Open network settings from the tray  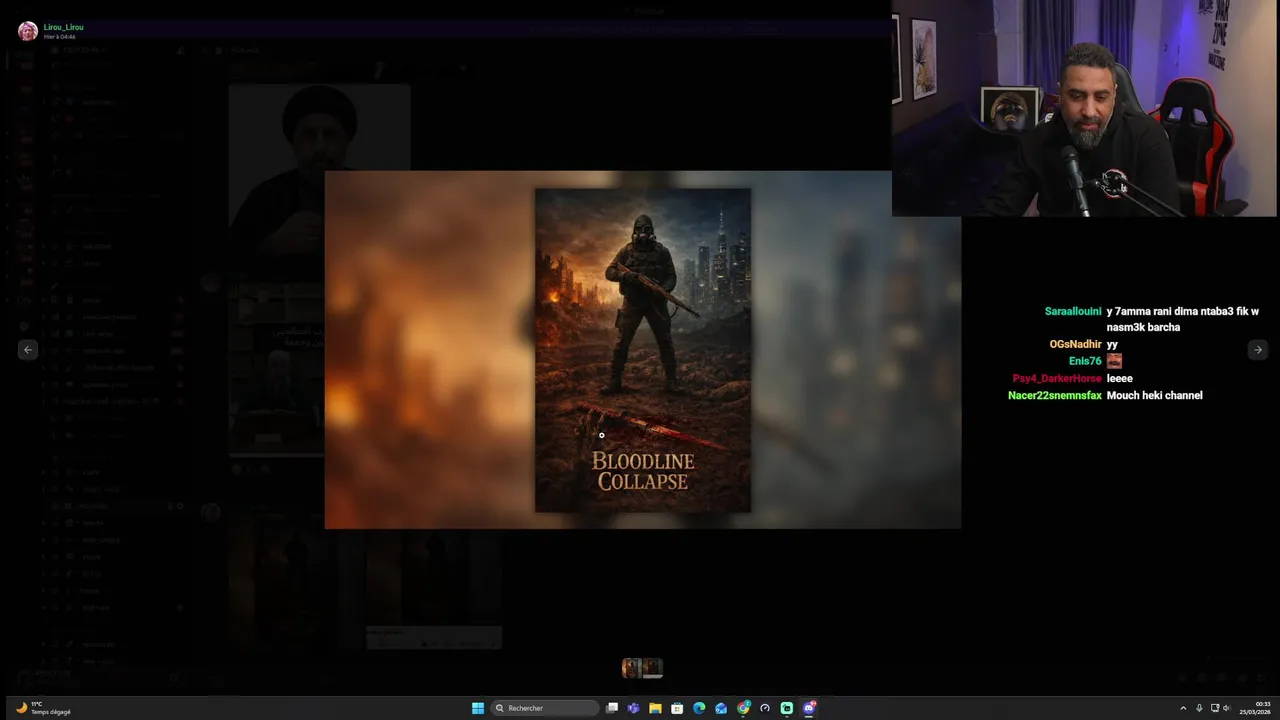coord(1215,708)
